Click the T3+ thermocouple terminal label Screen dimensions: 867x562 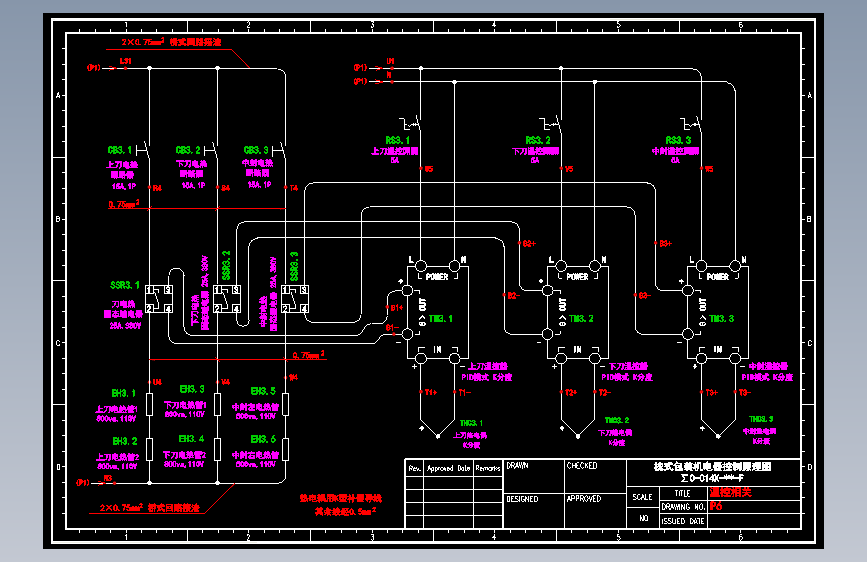[x=712, y=392]
